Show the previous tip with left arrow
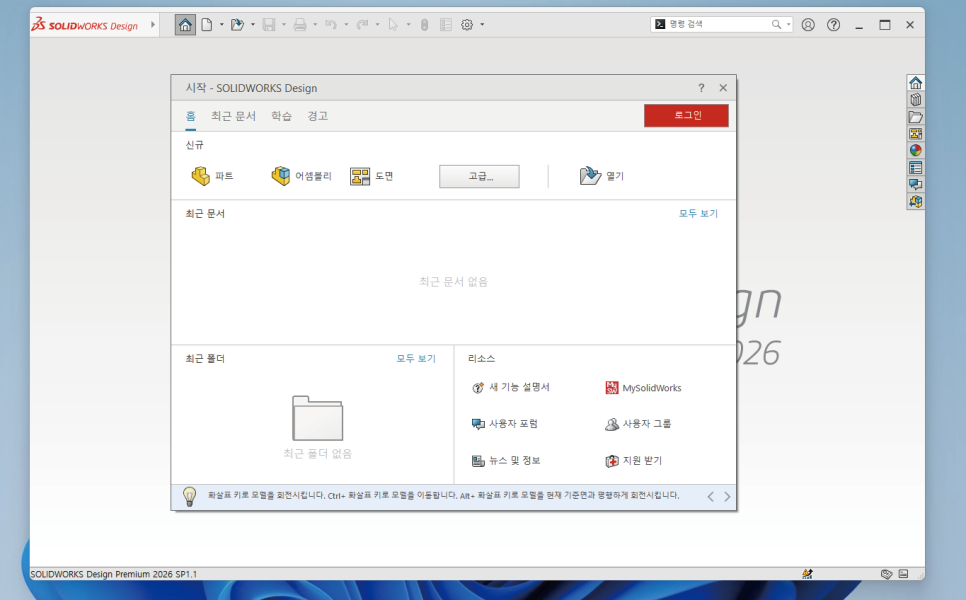This screenshot has width=966, height=600. point(710,497)
